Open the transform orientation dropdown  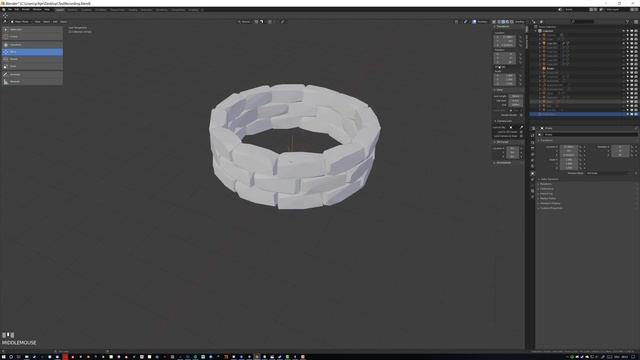pyautogui.click(x=244, y=22)
